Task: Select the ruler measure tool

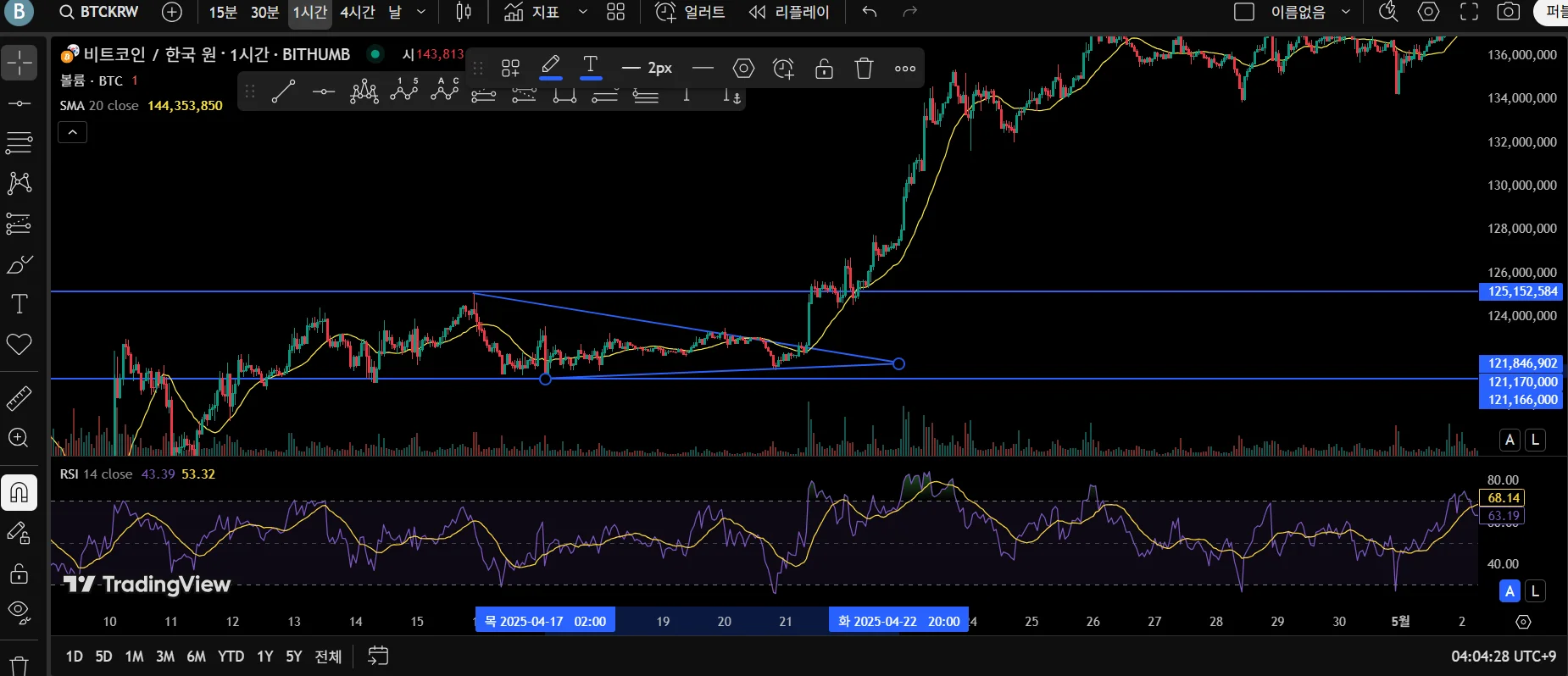Action: tap(19, 397)
